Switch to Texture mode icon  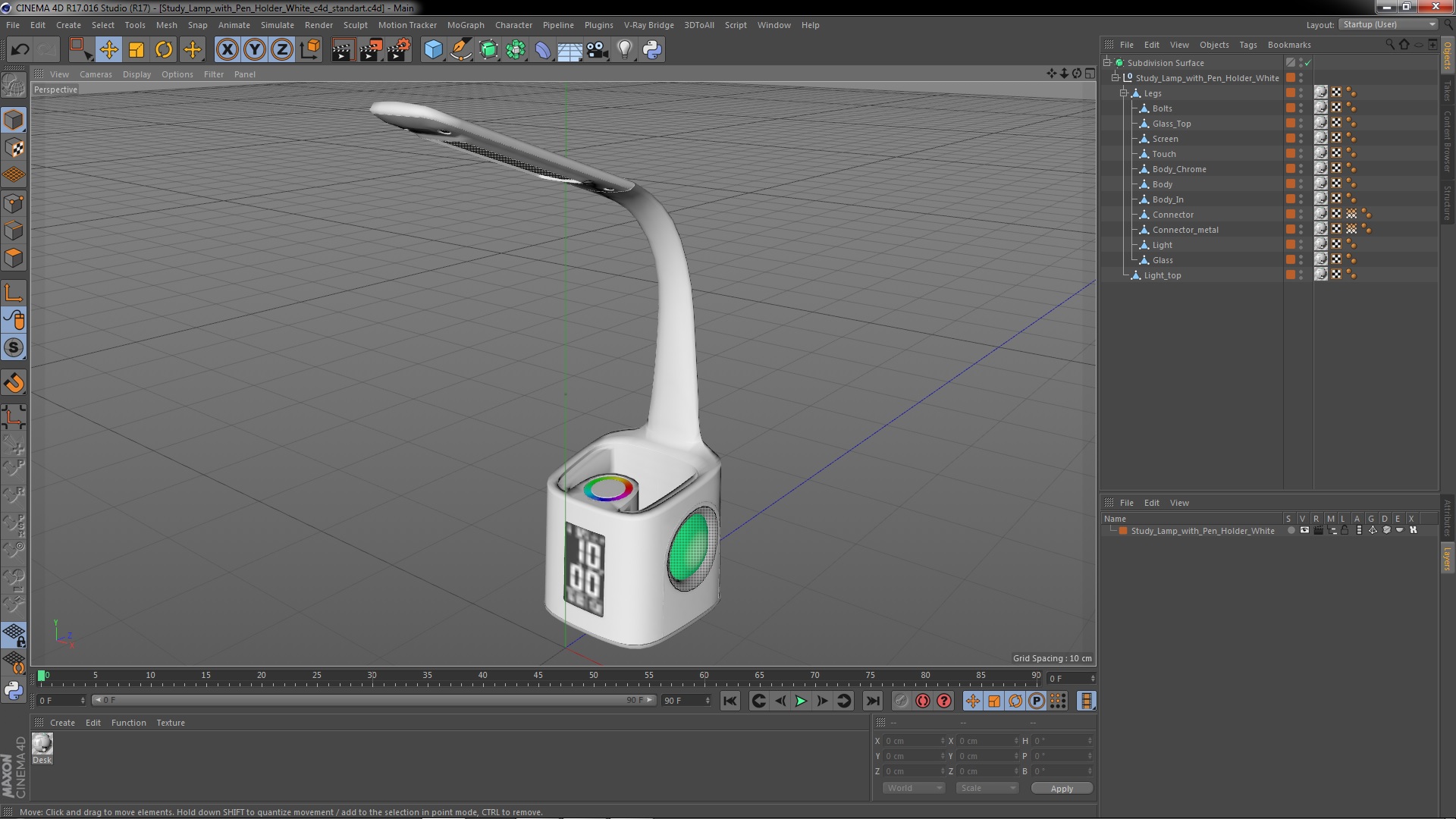(x=14, y=148)
